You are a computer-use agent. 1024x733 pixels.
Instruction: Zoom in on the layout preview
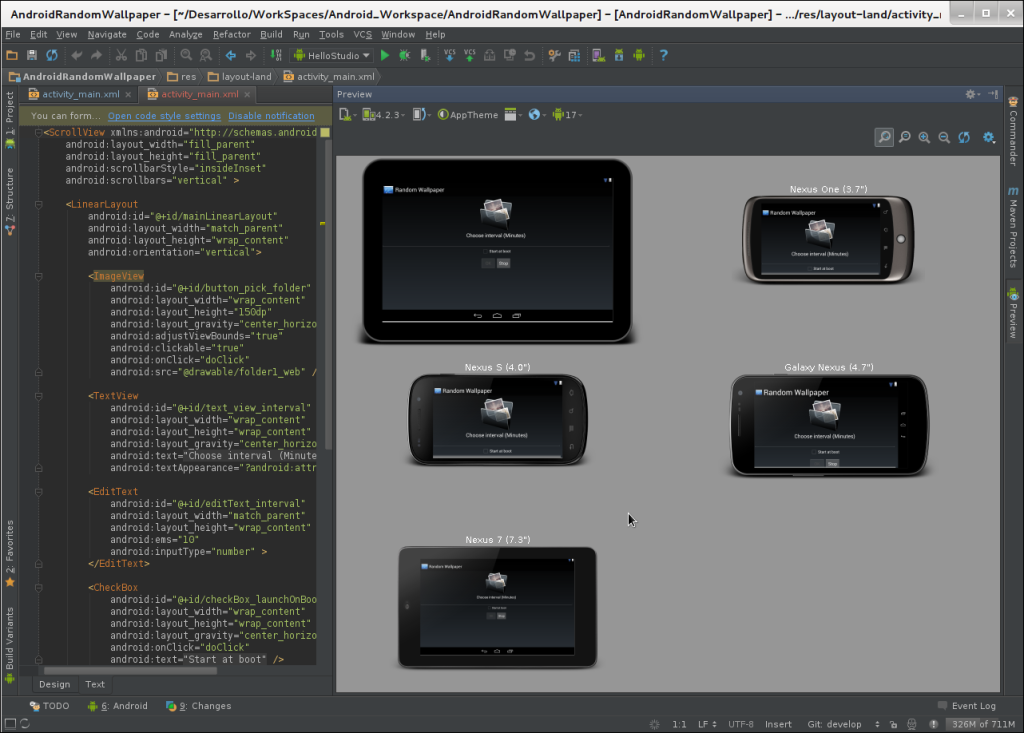[x=924, y=137]
